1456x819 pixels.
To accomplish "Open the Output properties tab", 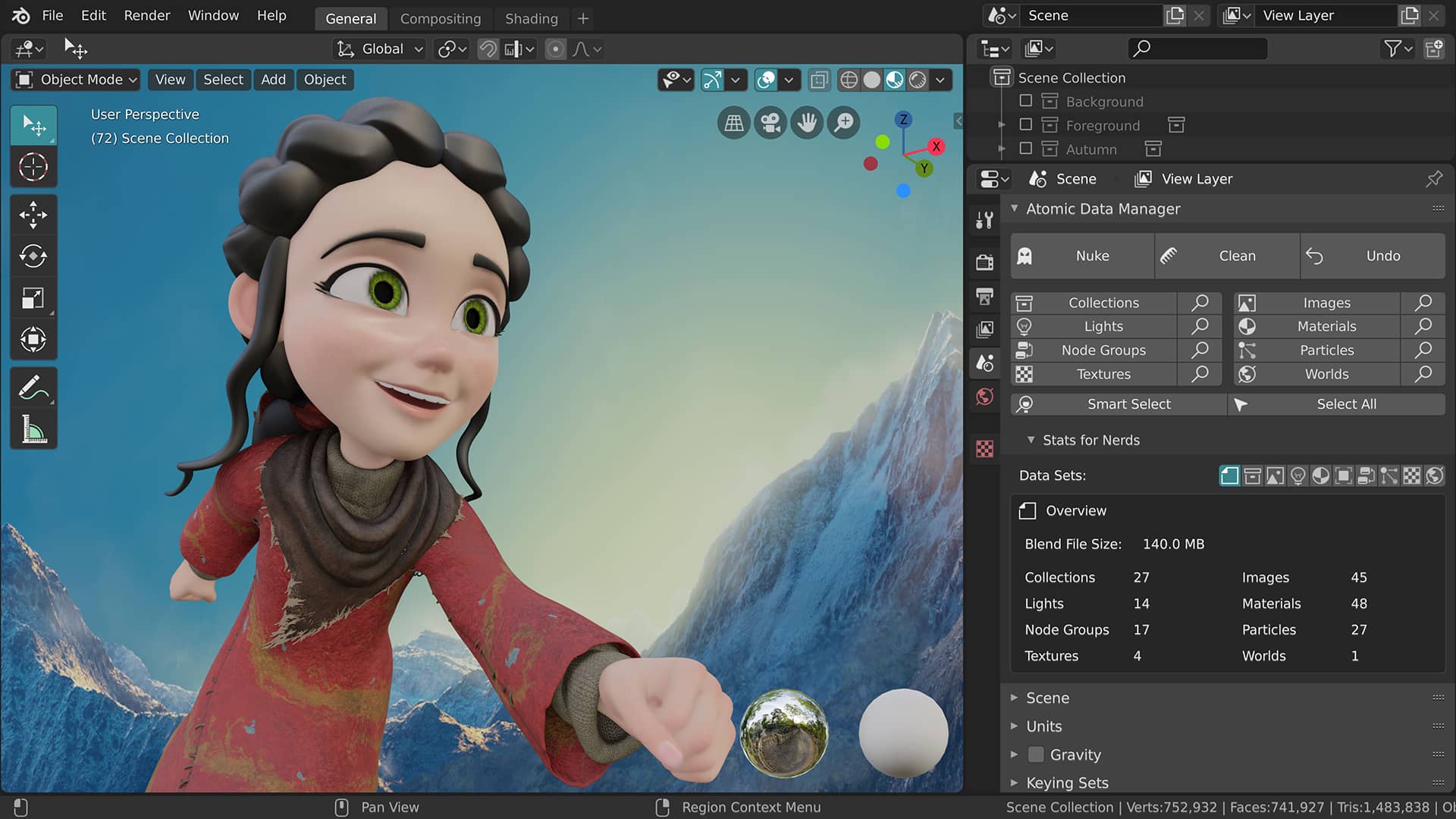I will click(x=984, y=296).
